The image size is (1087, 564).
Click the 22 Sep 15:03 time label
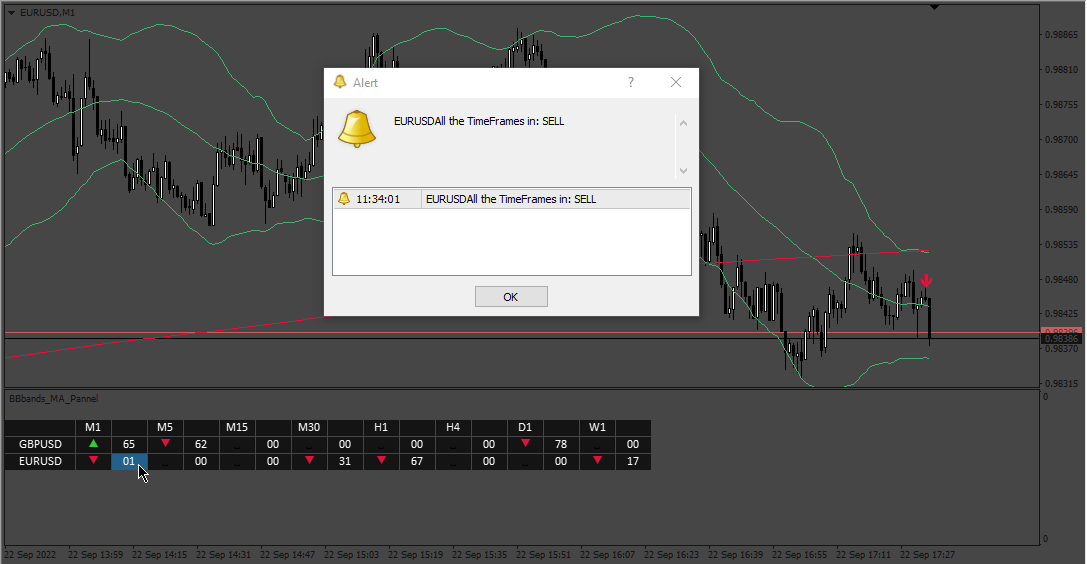pyautogui.click(x=351, y=554)
